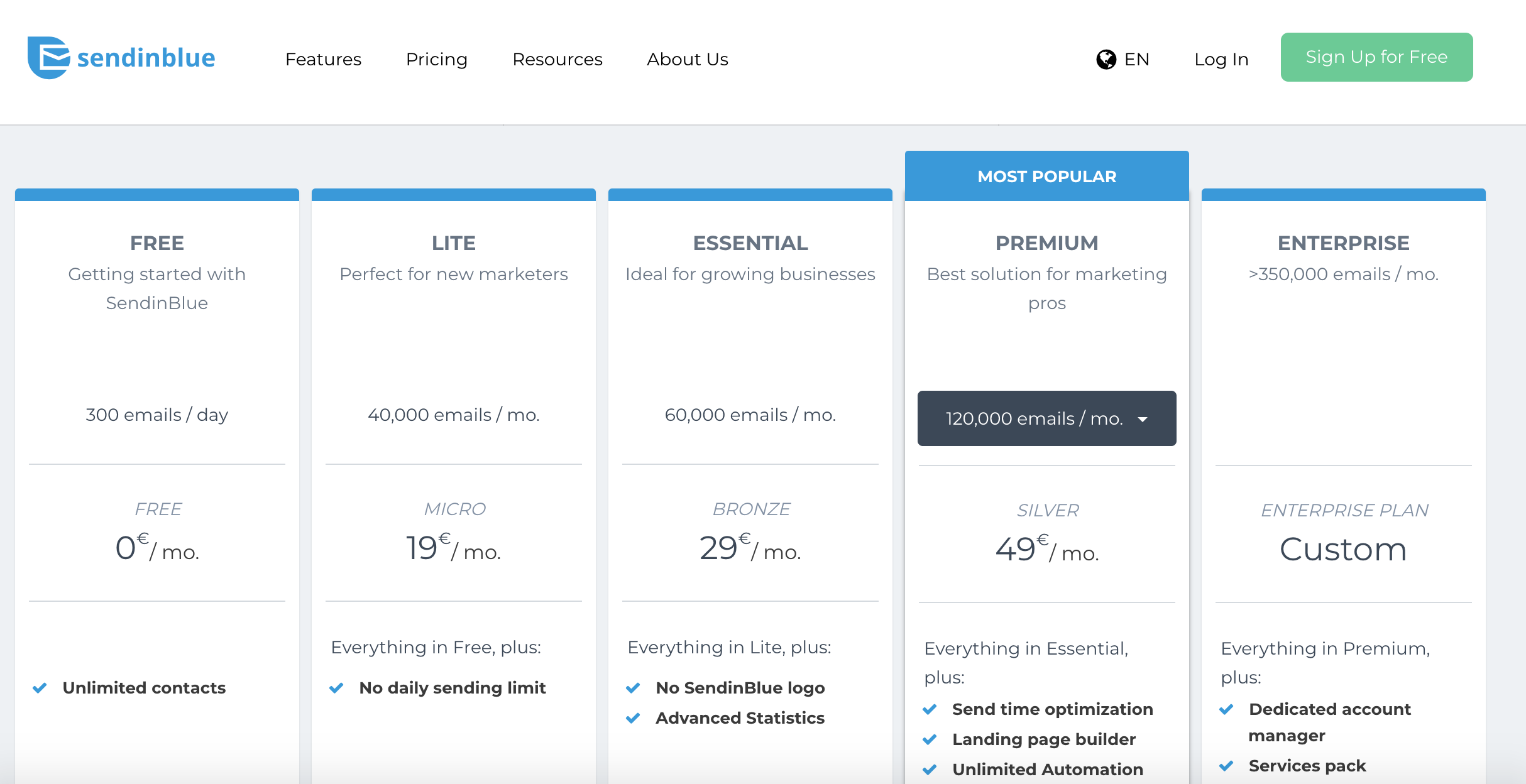Click checkmark beside No SendinBlue logo
This screenshot has height=784, width=1526.
(x=633, y=688)
